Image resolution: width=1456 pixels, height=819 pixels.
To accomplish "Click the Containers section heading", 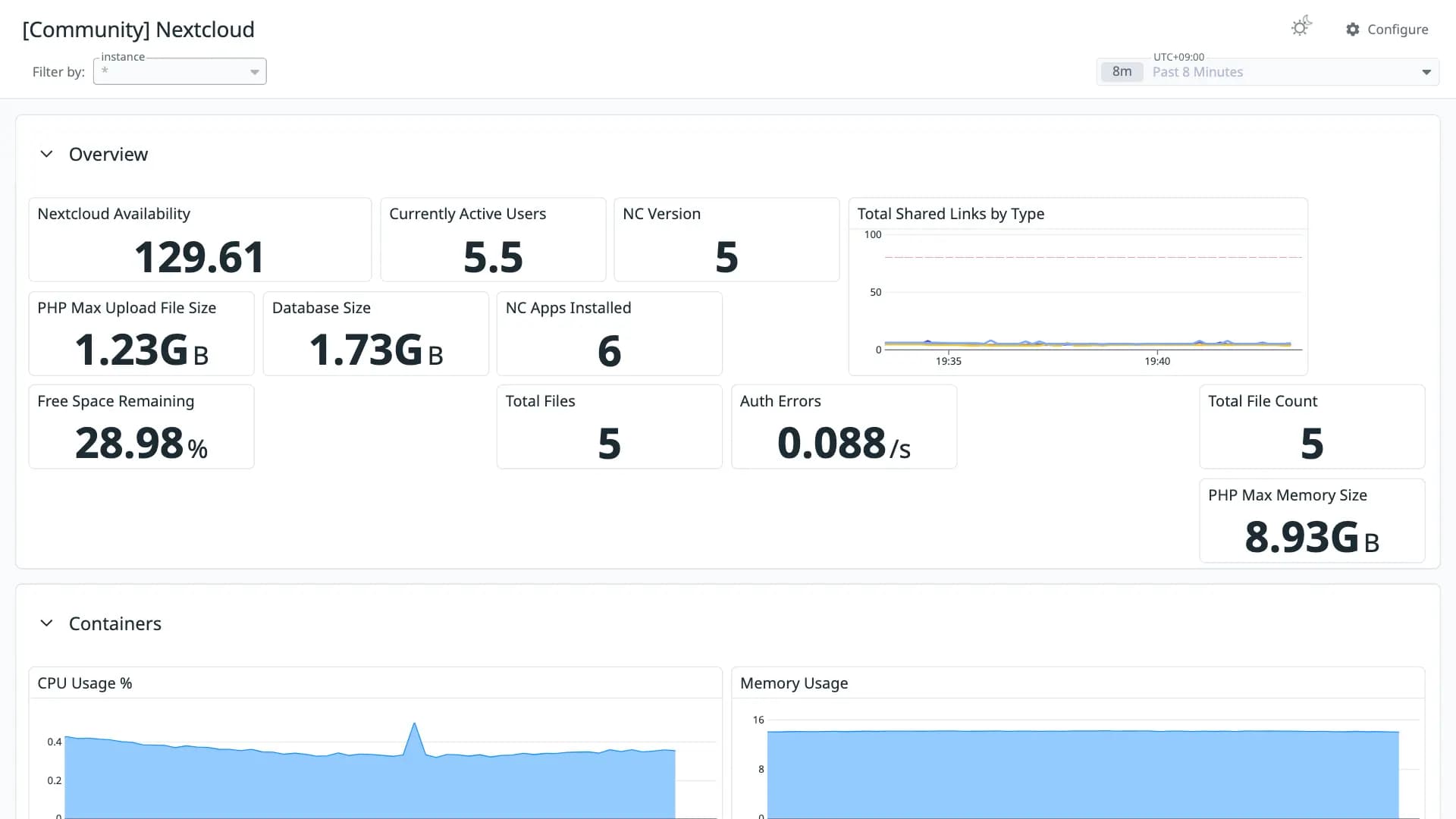I will tap(115, 623).
